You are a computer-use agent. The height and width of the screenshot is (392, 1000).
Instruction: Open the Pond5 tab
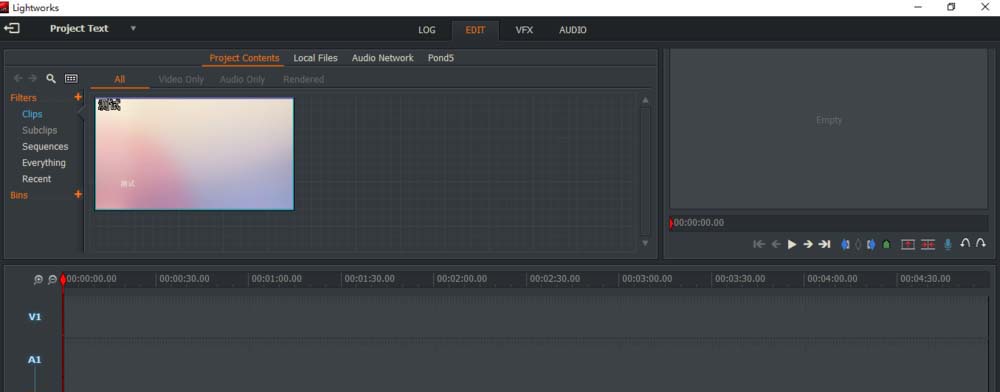[x=441, y=58]
